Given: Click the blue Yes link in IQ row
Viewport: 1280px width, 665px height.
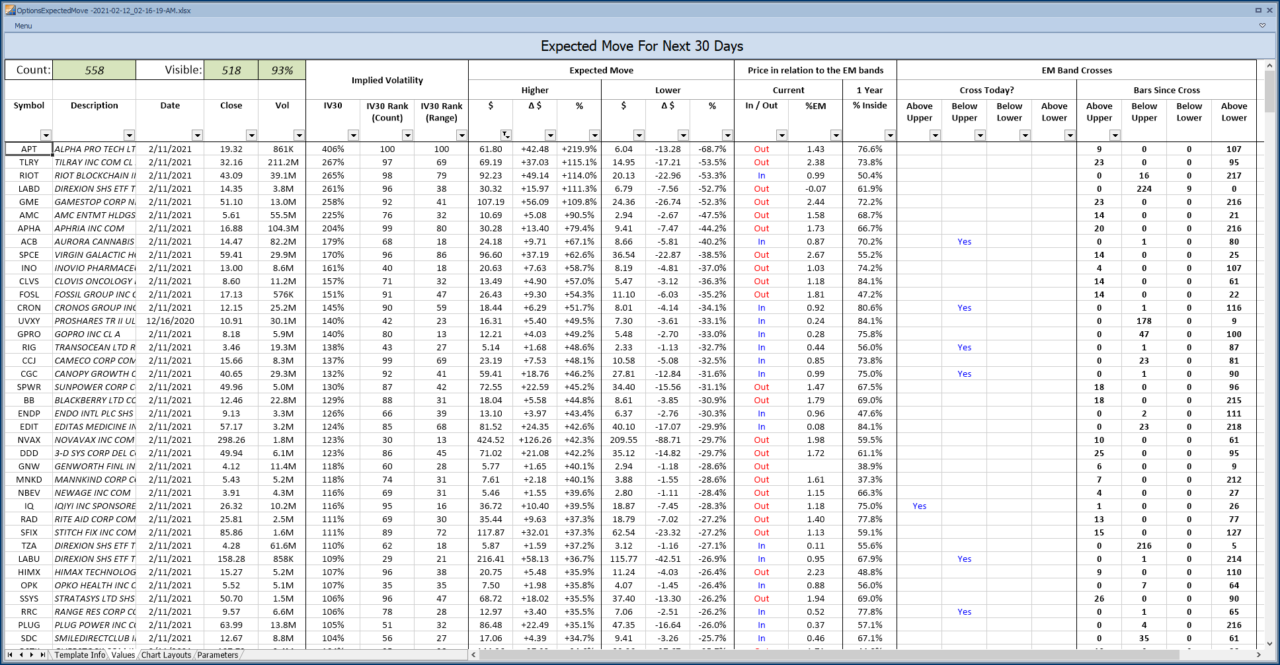Looking at the screenshot, I should 919,506.
